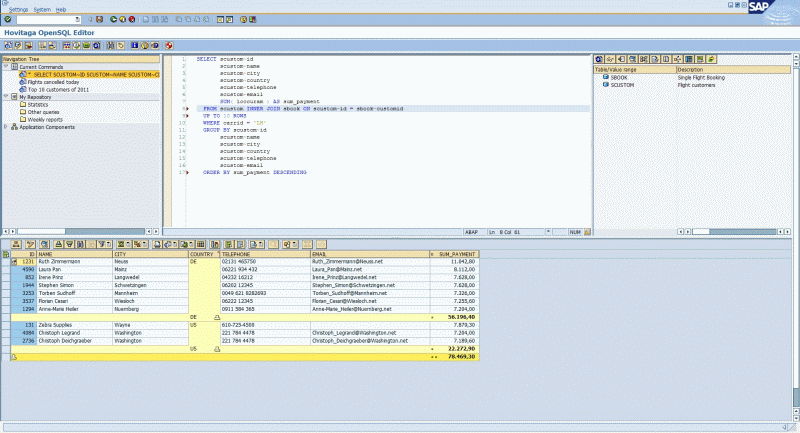Click the editor's NUM status bar indicator
800x433 pixels.
tap(575, 232)
